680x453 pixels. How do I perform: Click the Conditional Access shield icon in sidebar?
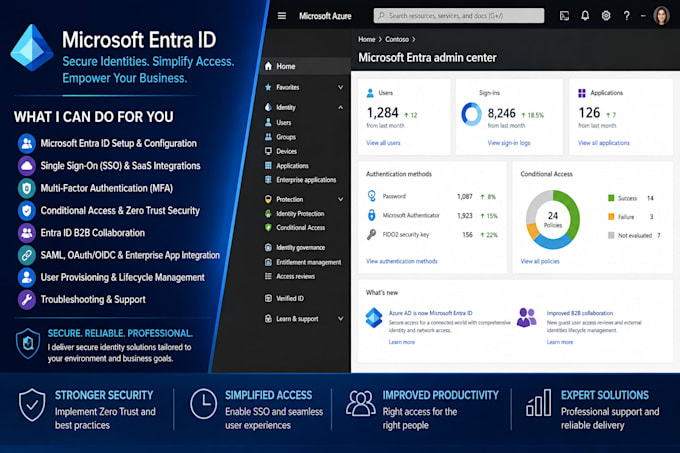coord(268,227)
